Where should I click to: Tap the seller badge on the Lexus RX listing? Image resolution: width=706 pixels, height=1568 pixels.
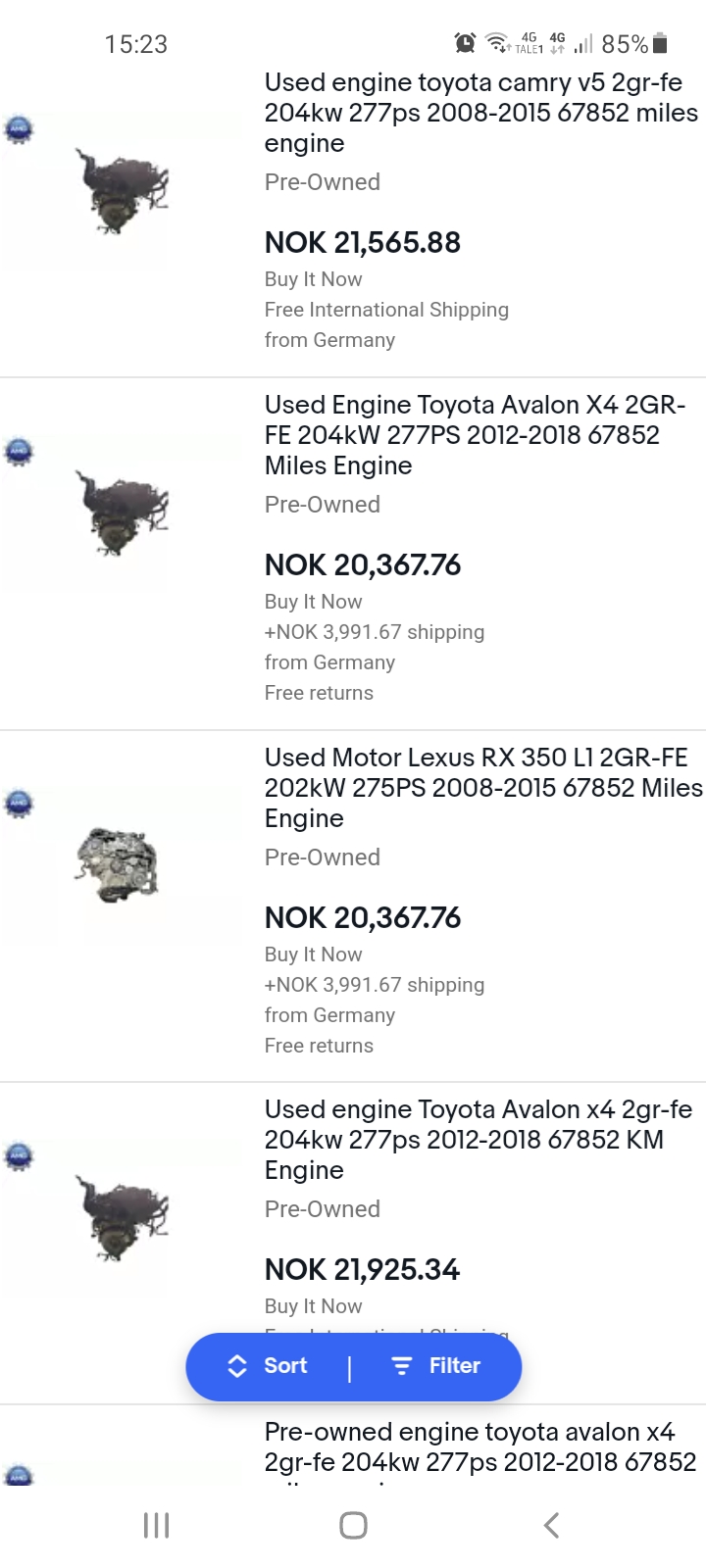click(19, 804)
